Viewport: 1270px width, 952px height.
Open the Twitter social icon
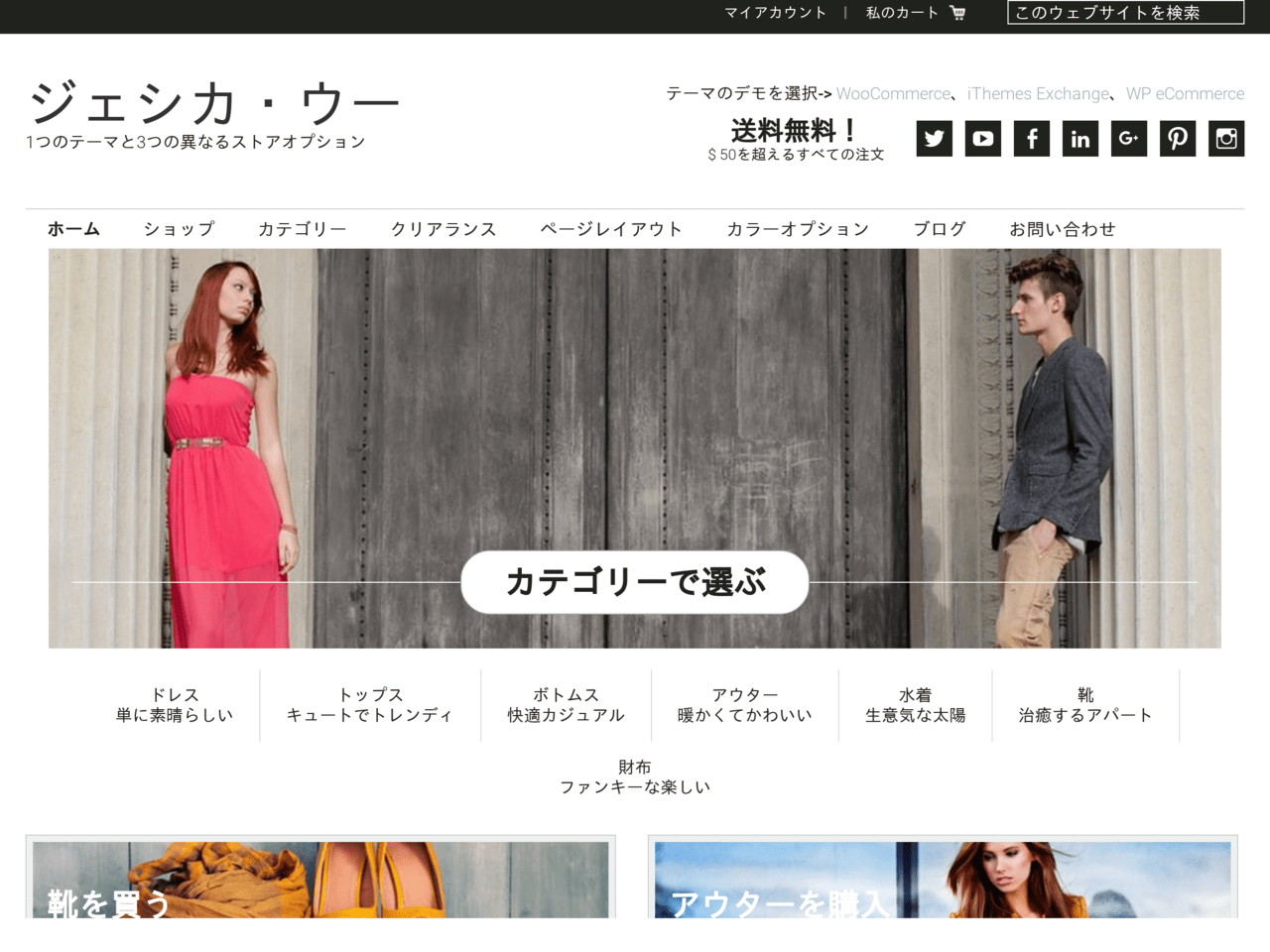[x=934, y=138]
